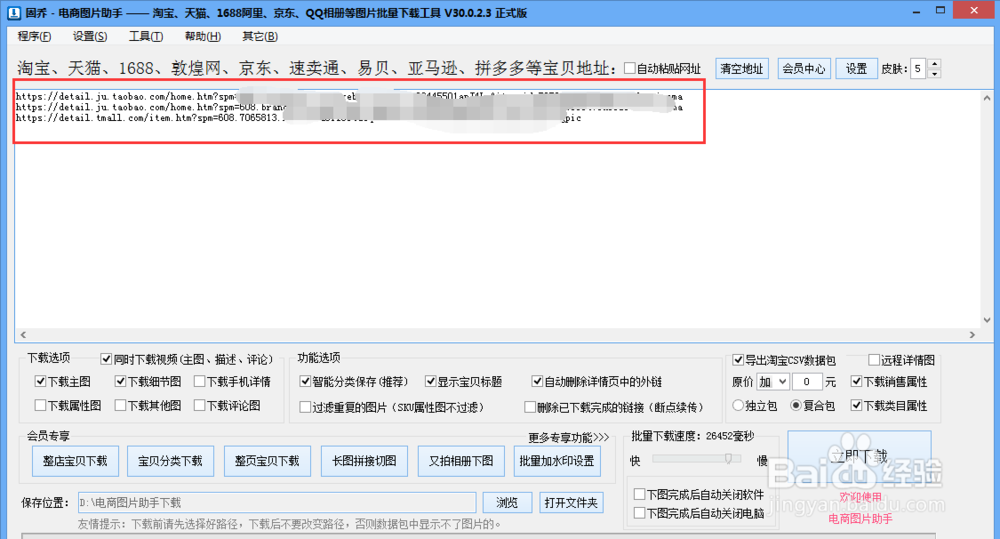This screenshot has height=539, width=1000.
Task: Open 会员中心 button
Action: (804, 68)
